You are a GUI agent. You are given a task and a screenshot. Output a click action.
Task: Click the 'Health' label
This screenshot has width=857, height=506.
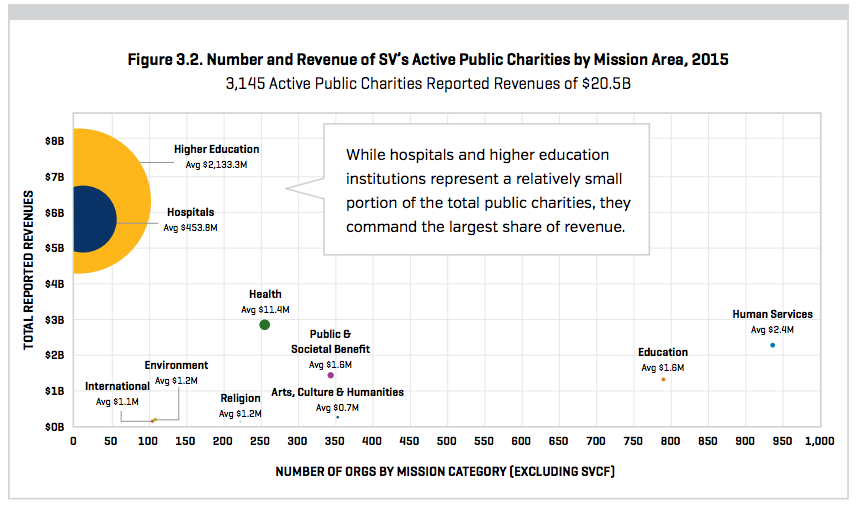click(x=265, y=294)
